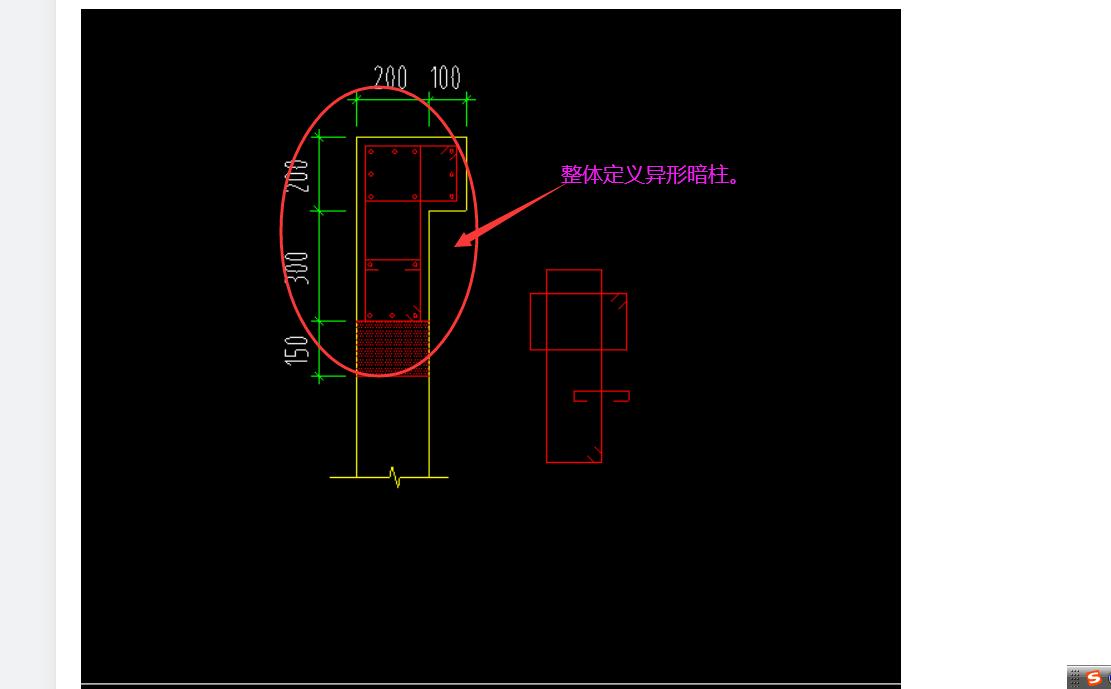Screen dimensions: 1111x689
Task: Click the red stirrup detail diagram
Action: coord(580,366)
